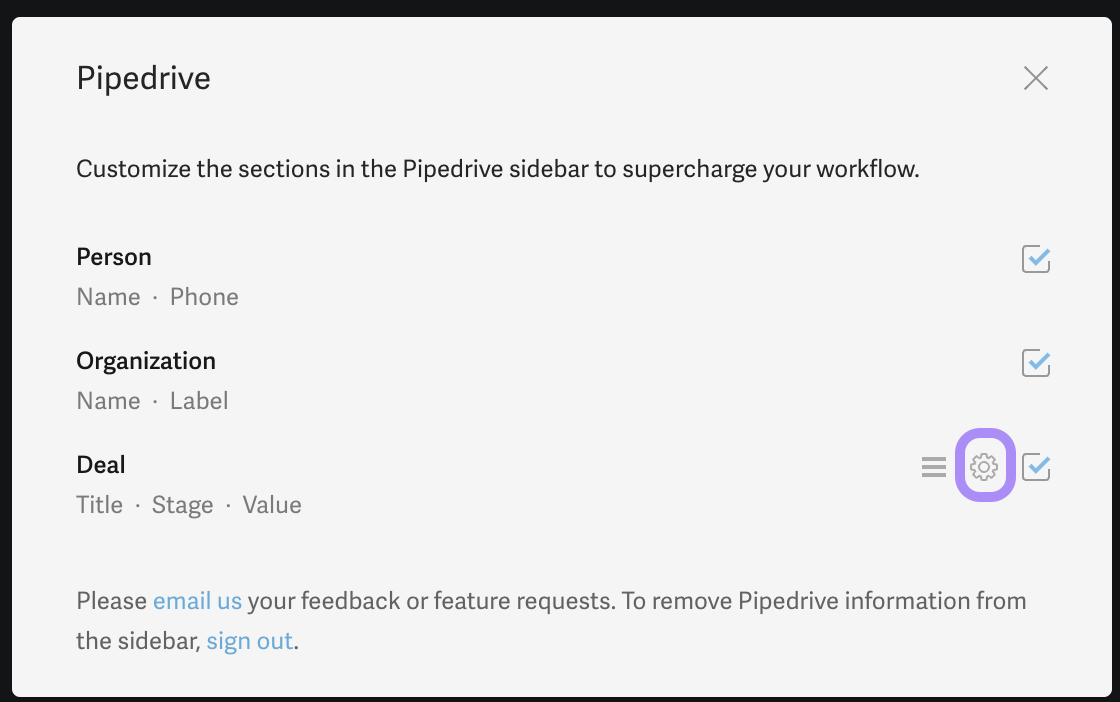Select the Organization section heading

pyautogui.click(x=146, y=361)
